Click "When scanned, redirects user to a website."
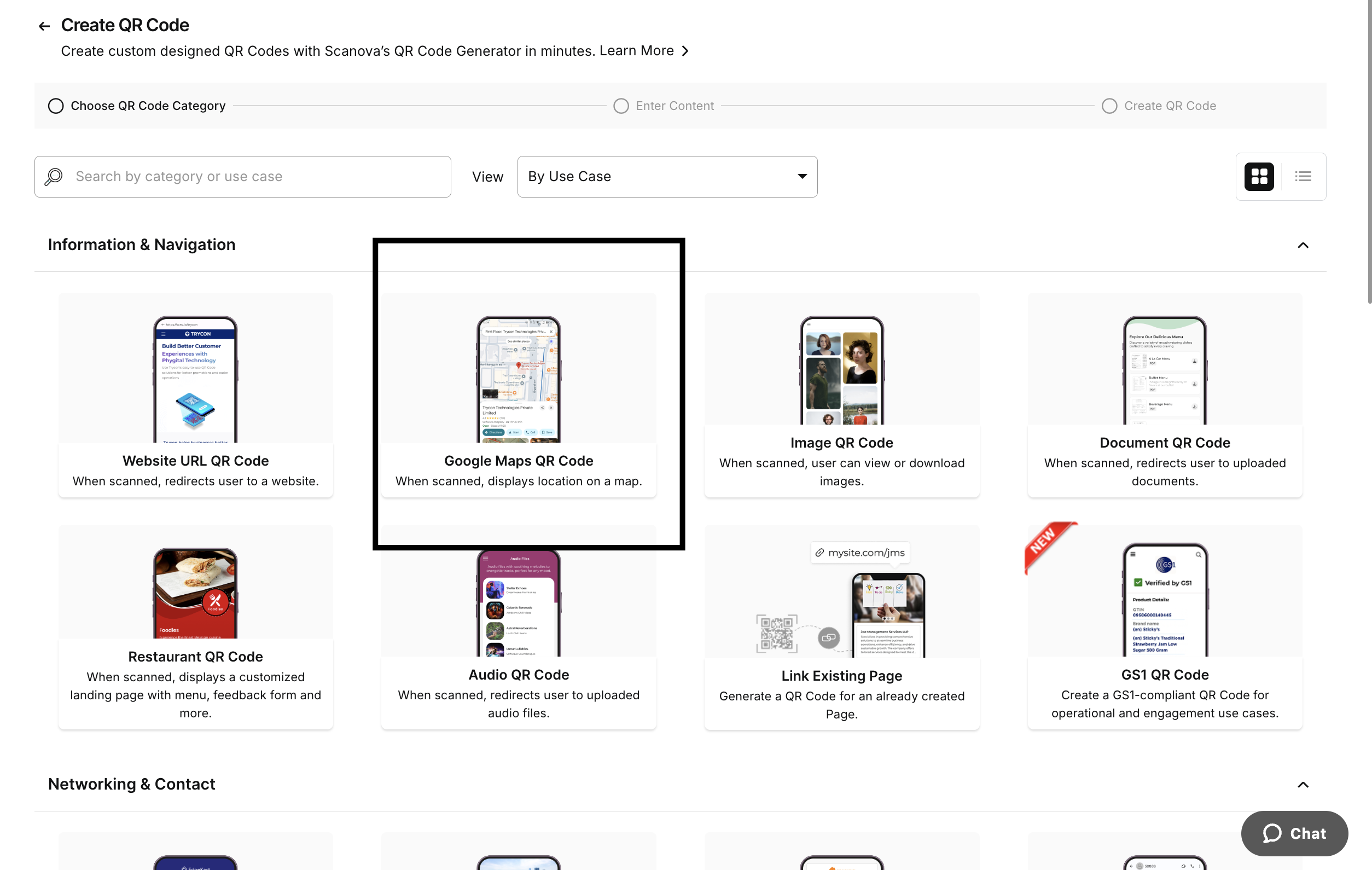This screenshot has height=870, width=1372. [195, 481]
